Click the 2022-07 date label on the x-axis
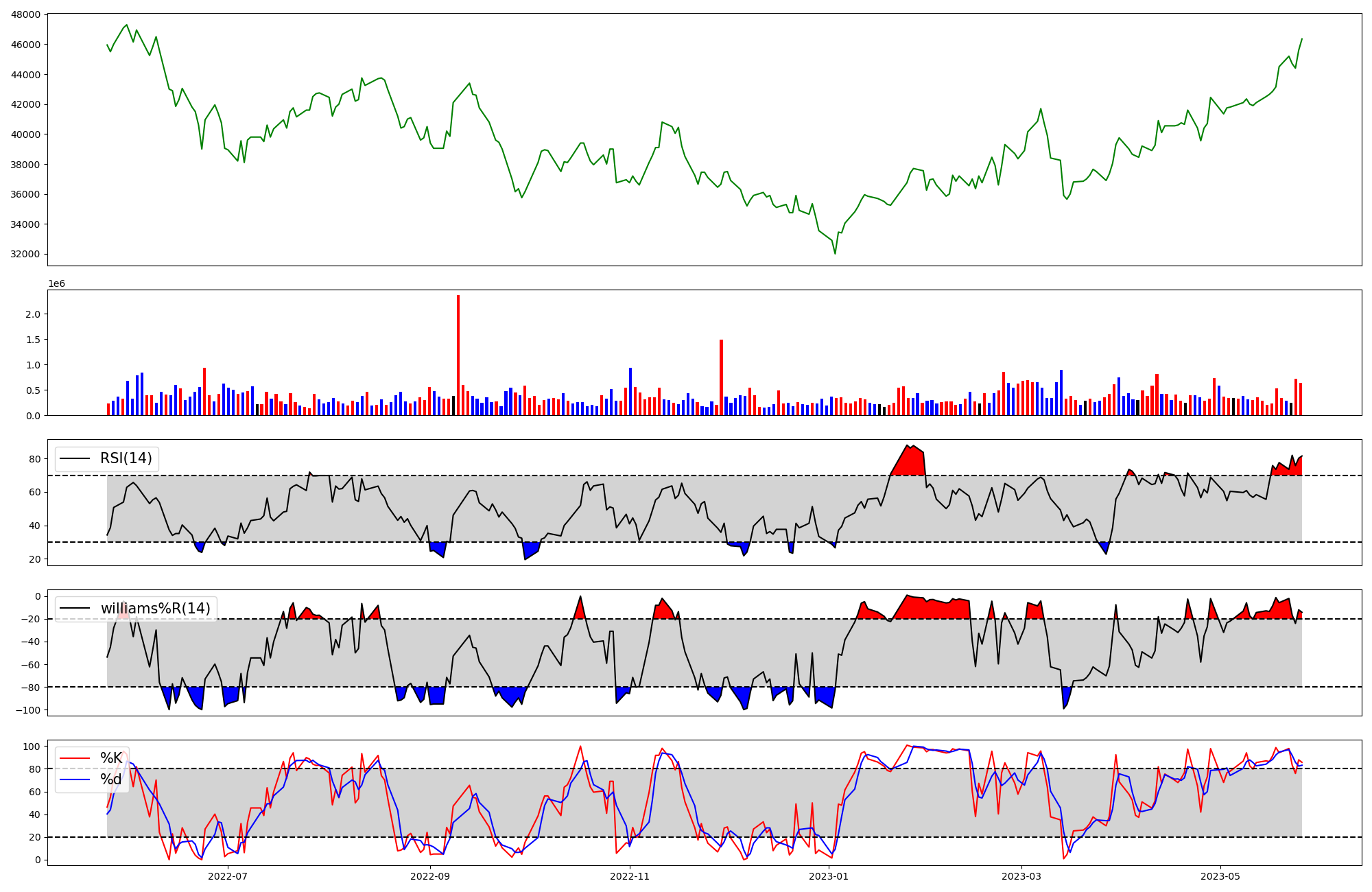 click(x=227, y=876)
